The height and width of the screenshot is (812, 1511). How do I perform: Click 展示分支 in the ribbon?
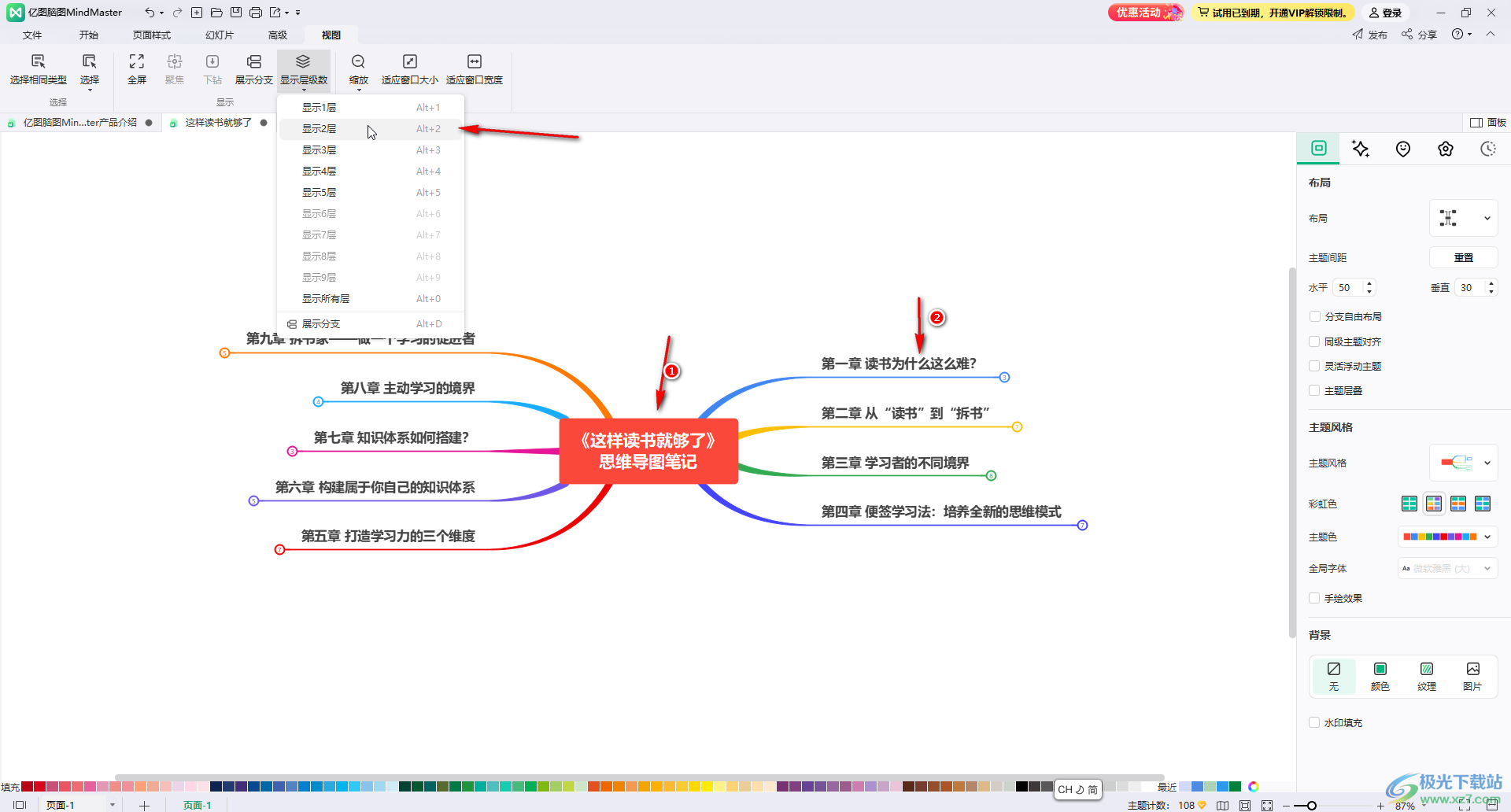tap(253, 69)
